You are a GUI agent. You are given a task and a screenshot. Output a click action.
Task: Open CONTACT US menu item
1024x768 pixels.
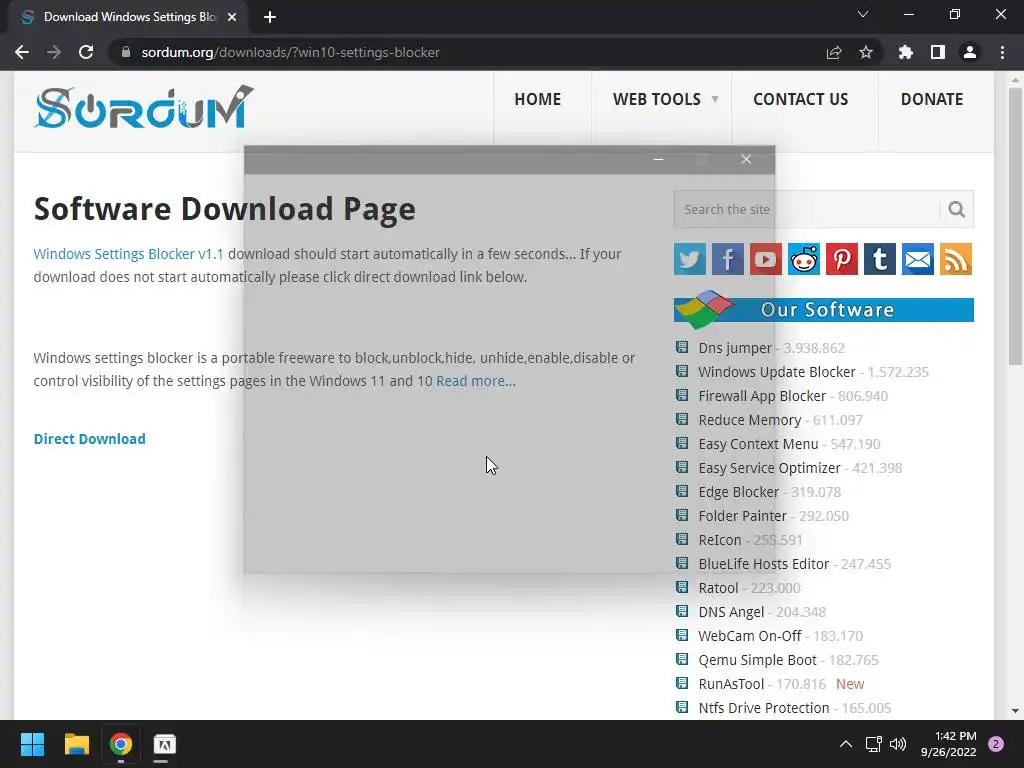[x=801, y=99]
